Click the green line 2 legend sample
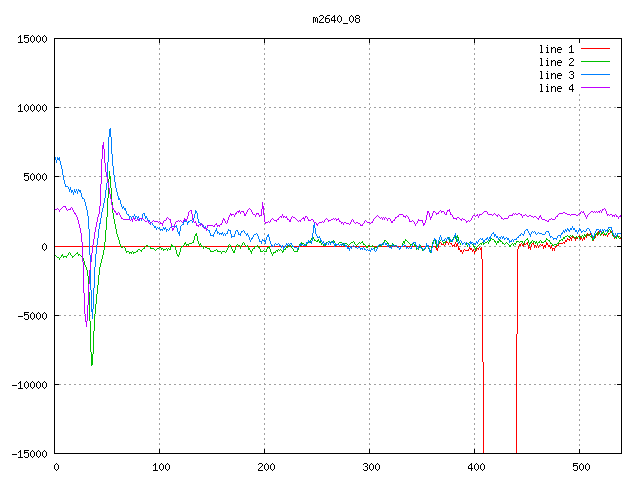 595,62
